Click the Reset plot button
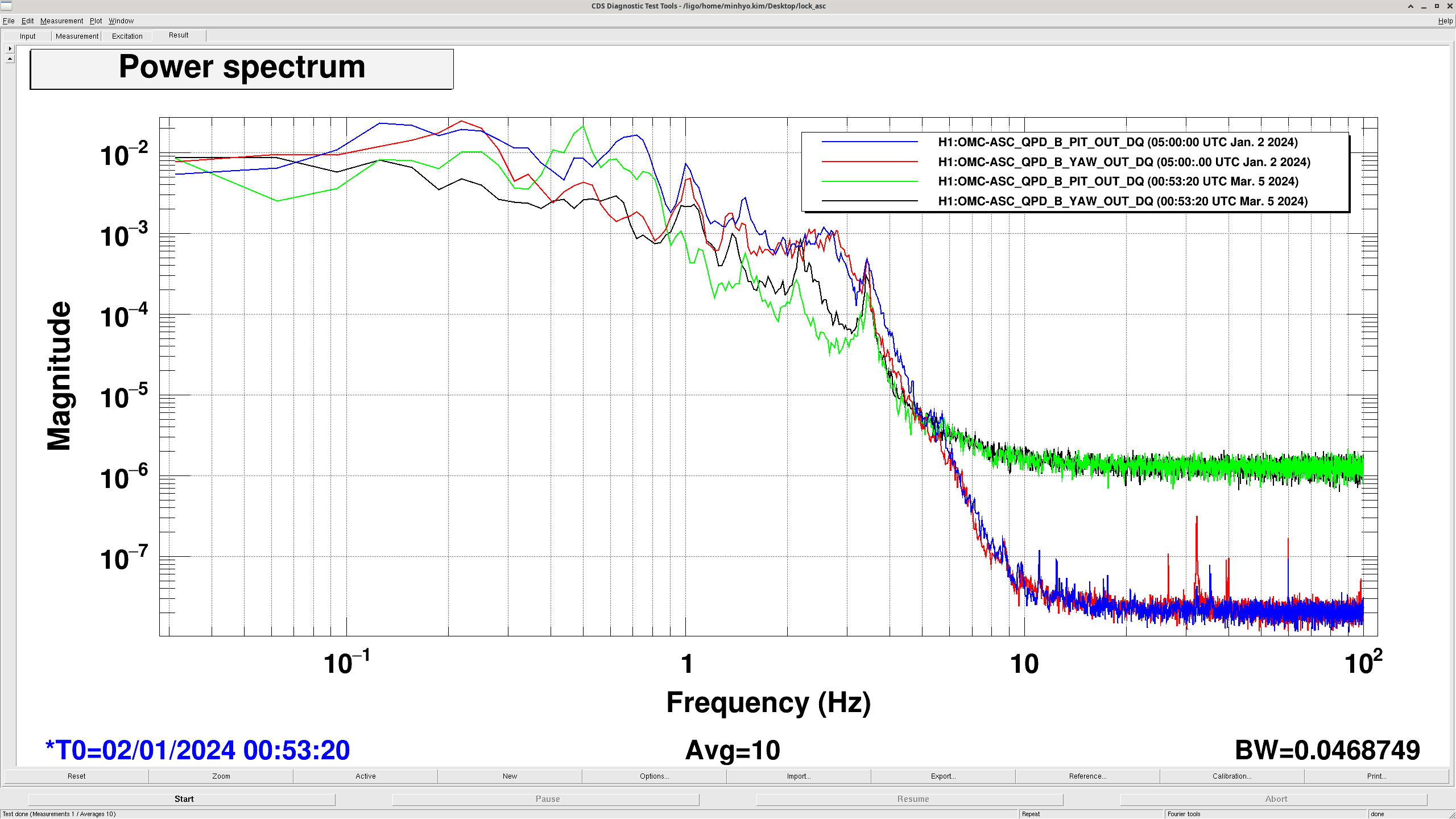 click(x=76, y=776)
